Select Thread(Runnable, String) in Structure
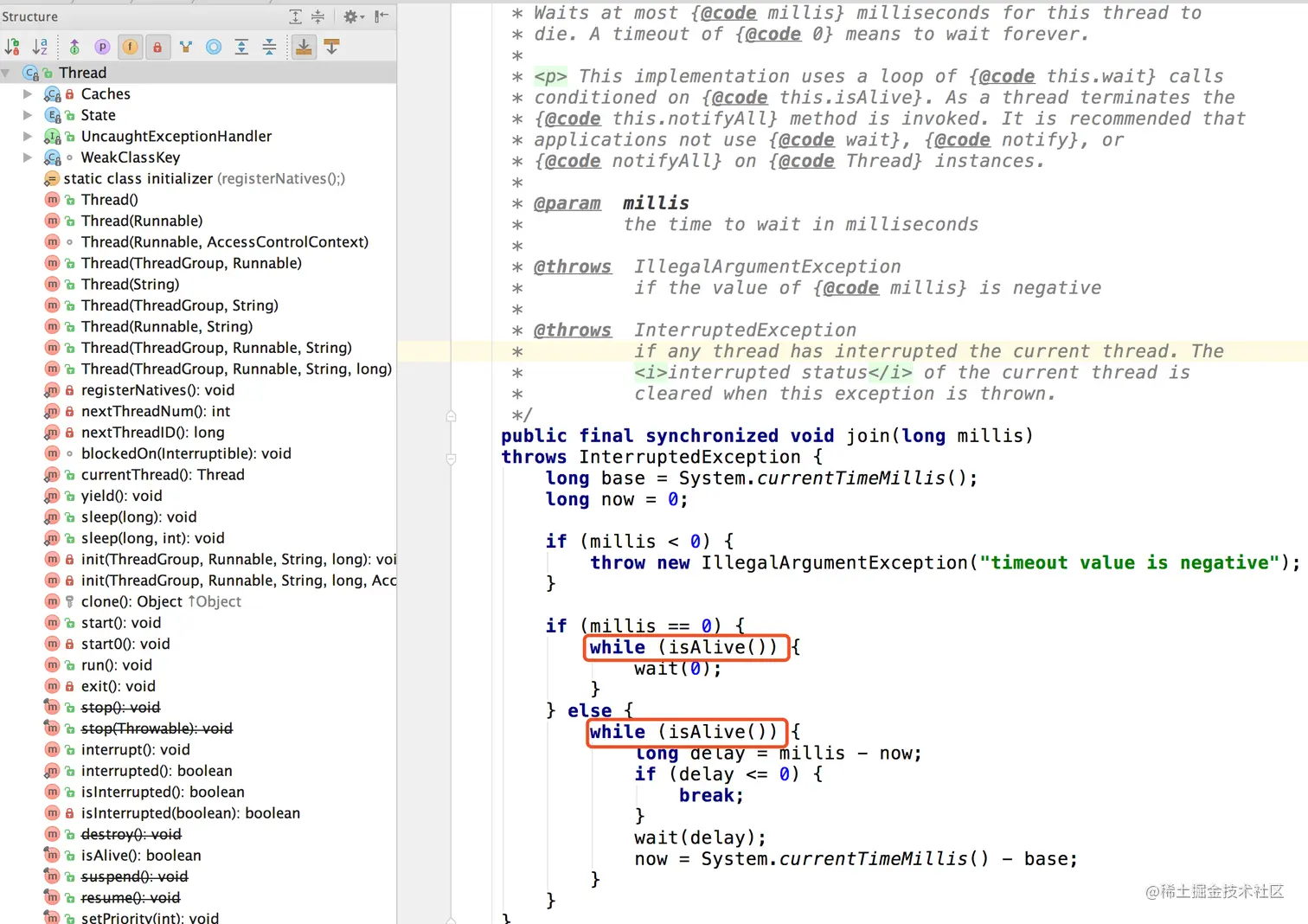The width and height of the screenshot is (1308, 924). click(167, 327)
